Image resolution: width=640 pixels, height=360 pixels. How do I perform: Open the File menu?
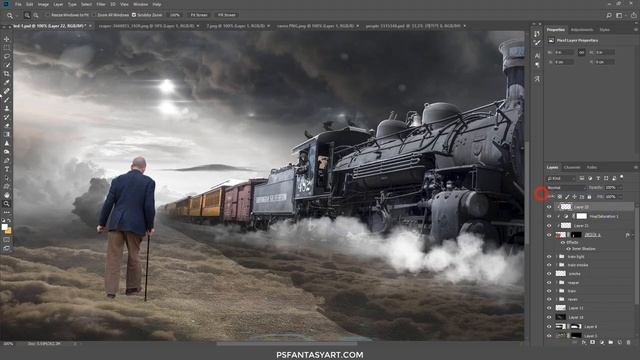coord(18,4)
